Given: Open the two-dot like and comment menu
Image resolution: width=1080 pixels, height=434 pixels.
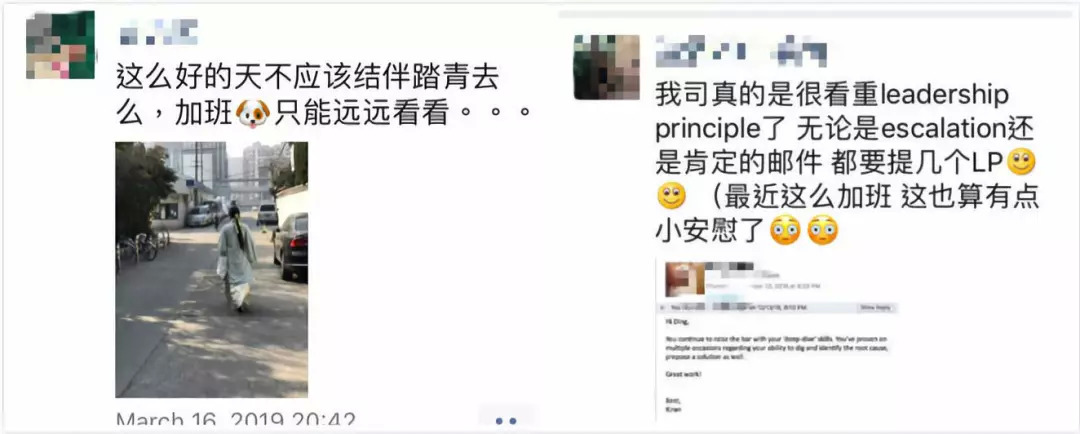Looking at the screenshot, I should (x=506, y=421).
